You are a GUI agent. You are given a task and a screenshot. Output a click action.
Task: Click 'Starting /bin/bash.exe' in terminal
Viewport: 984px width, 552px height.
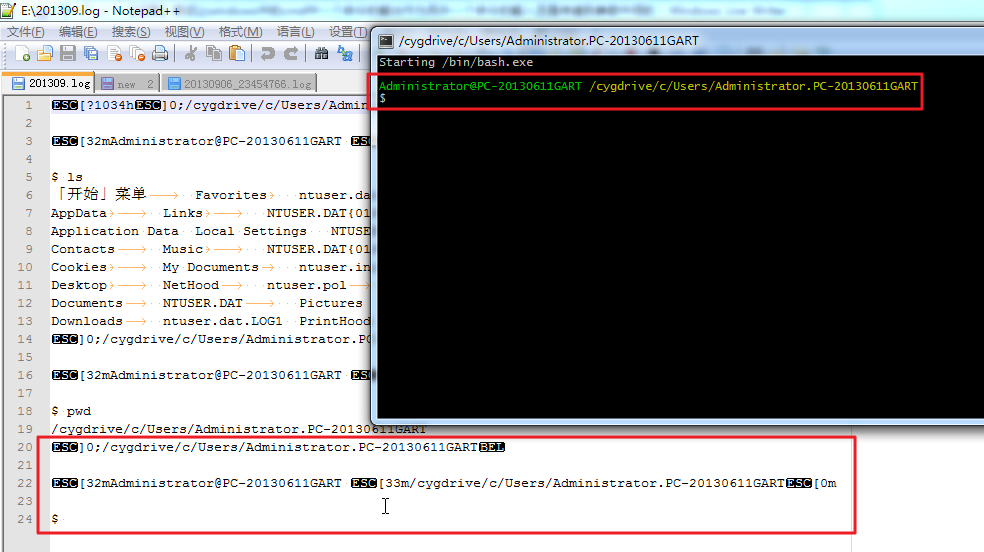pos(456,62)
